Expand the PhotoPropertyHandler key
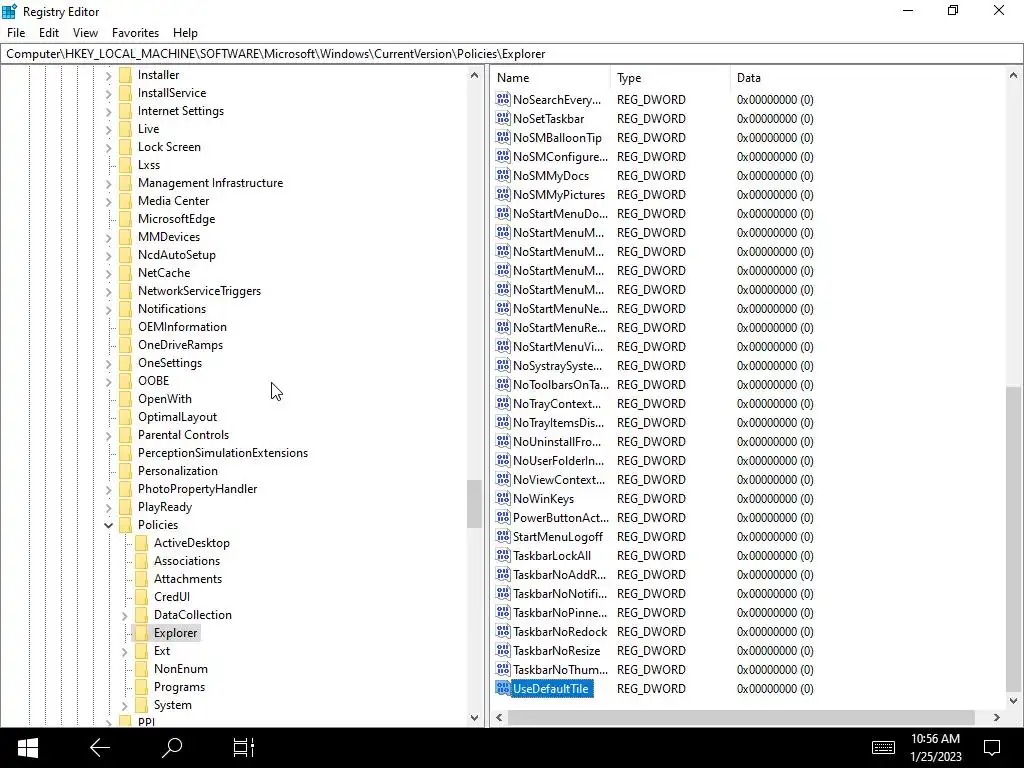1024x768 pixels. pyautogui.click(x=108, y=489)
